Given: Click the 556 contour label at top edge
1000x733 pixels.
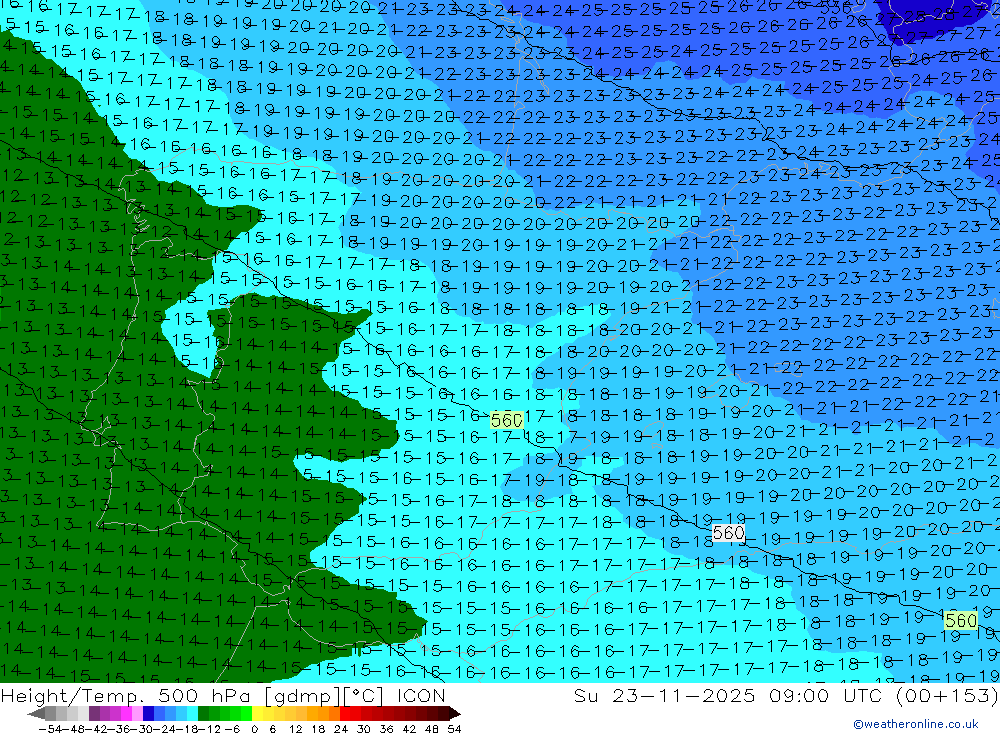Looking at the screenshot, I should (835, 8).
